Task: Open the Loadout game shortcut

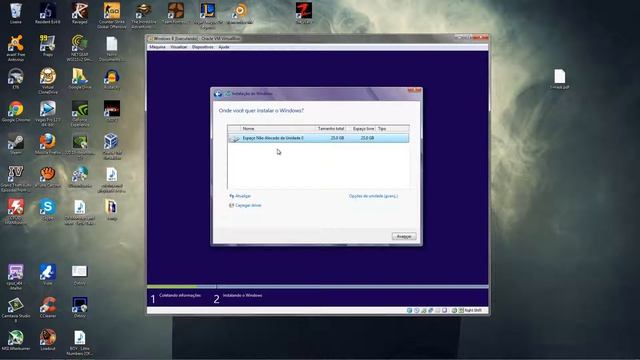Action: tap(47, 340)
